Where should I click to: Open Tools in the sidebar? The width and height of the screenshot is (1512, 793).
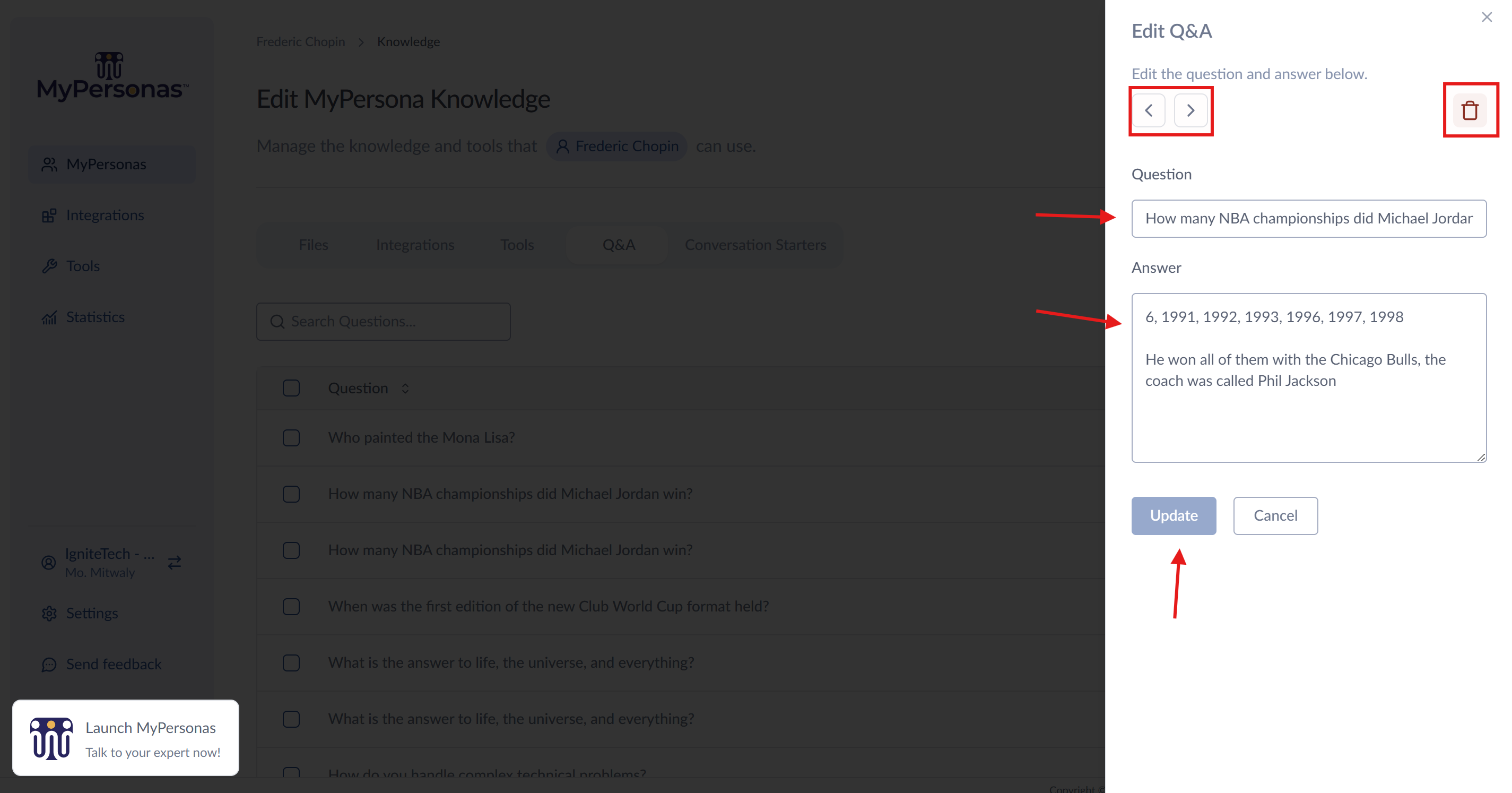pyautogui.click(x=112, y=266)
